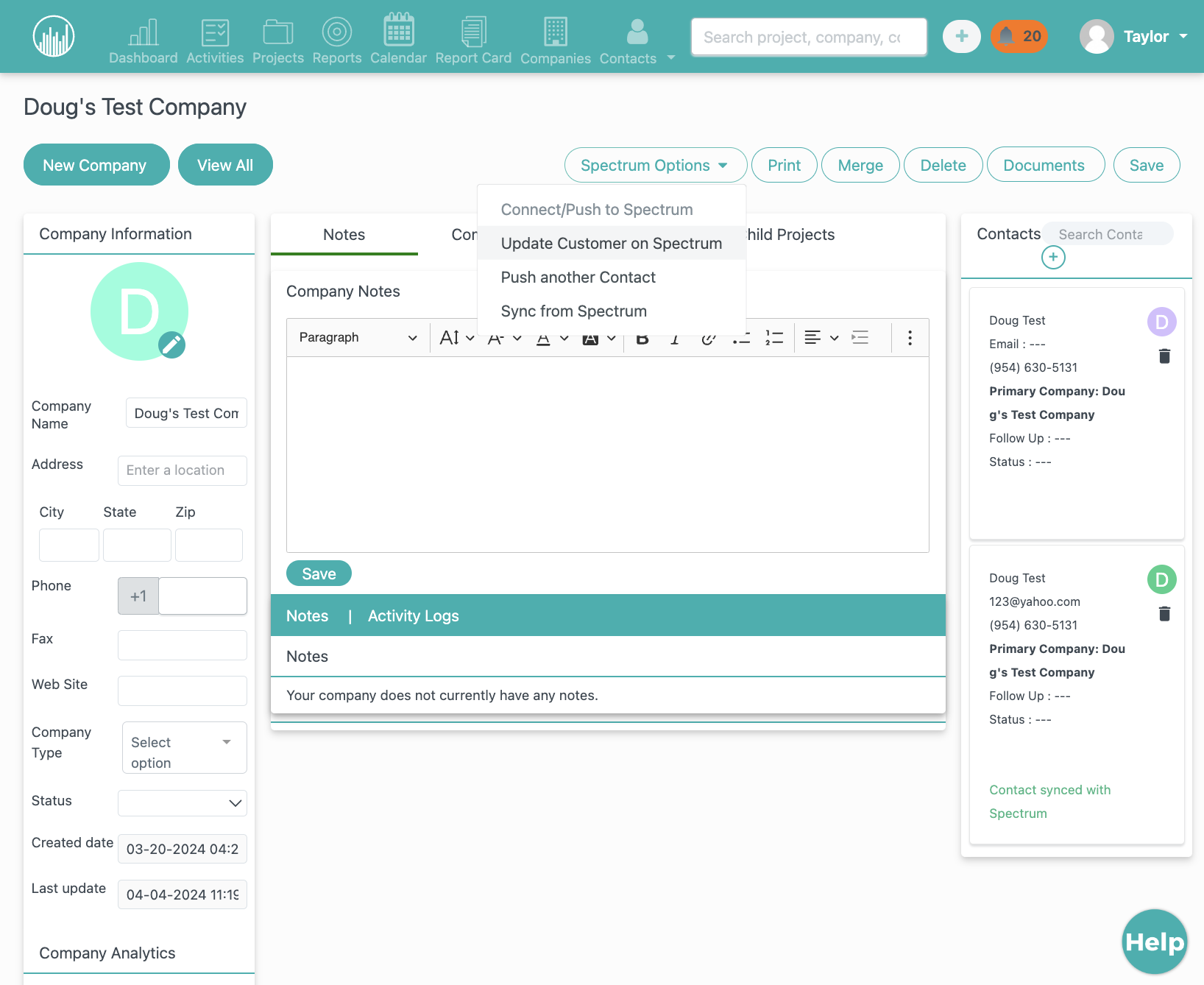Viewport: 1204px width, 985px height.
Task: Click the app logo in header
Action: point(54,36)
